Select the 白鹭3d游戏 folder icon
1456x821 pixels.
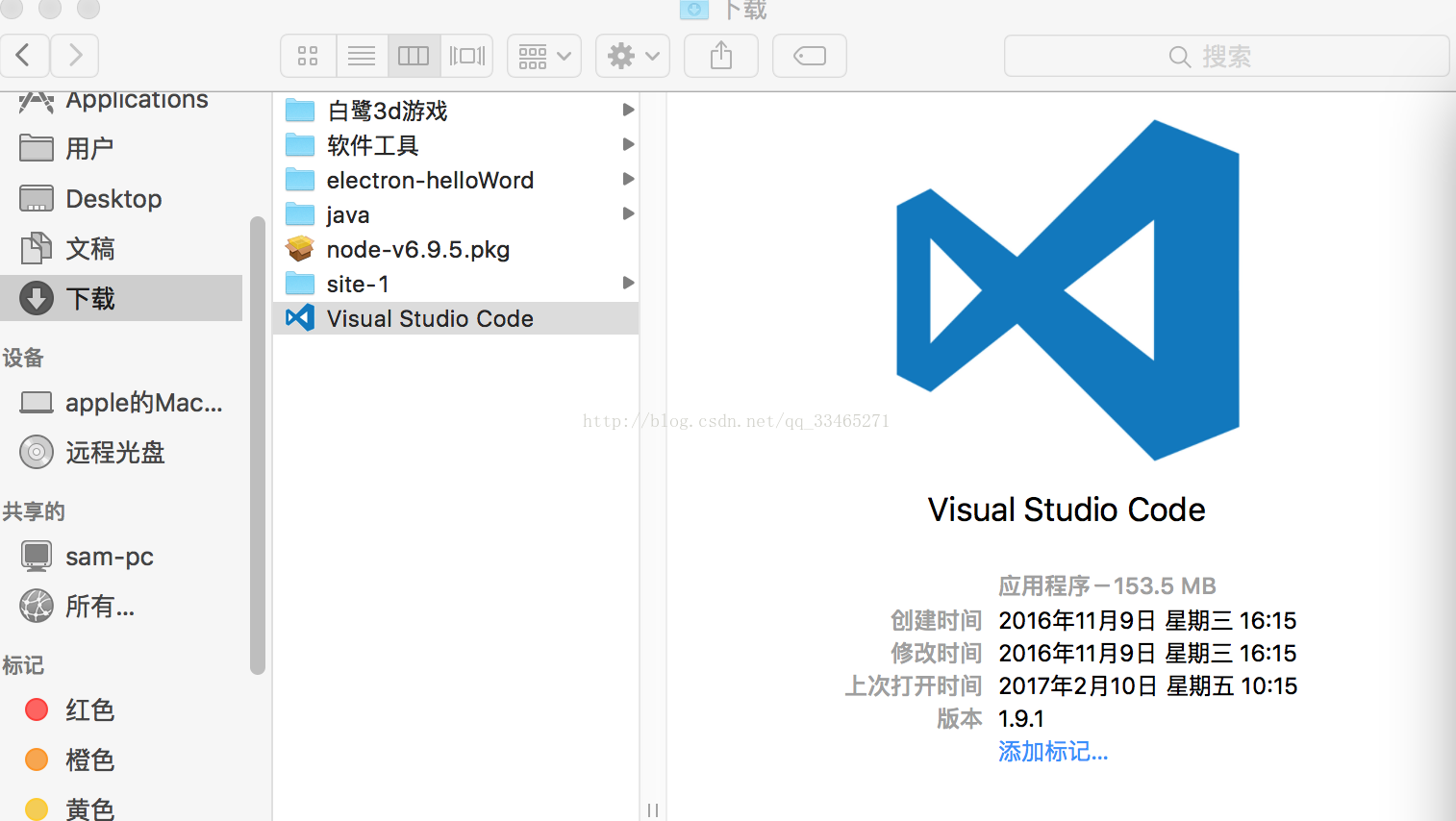300,111
